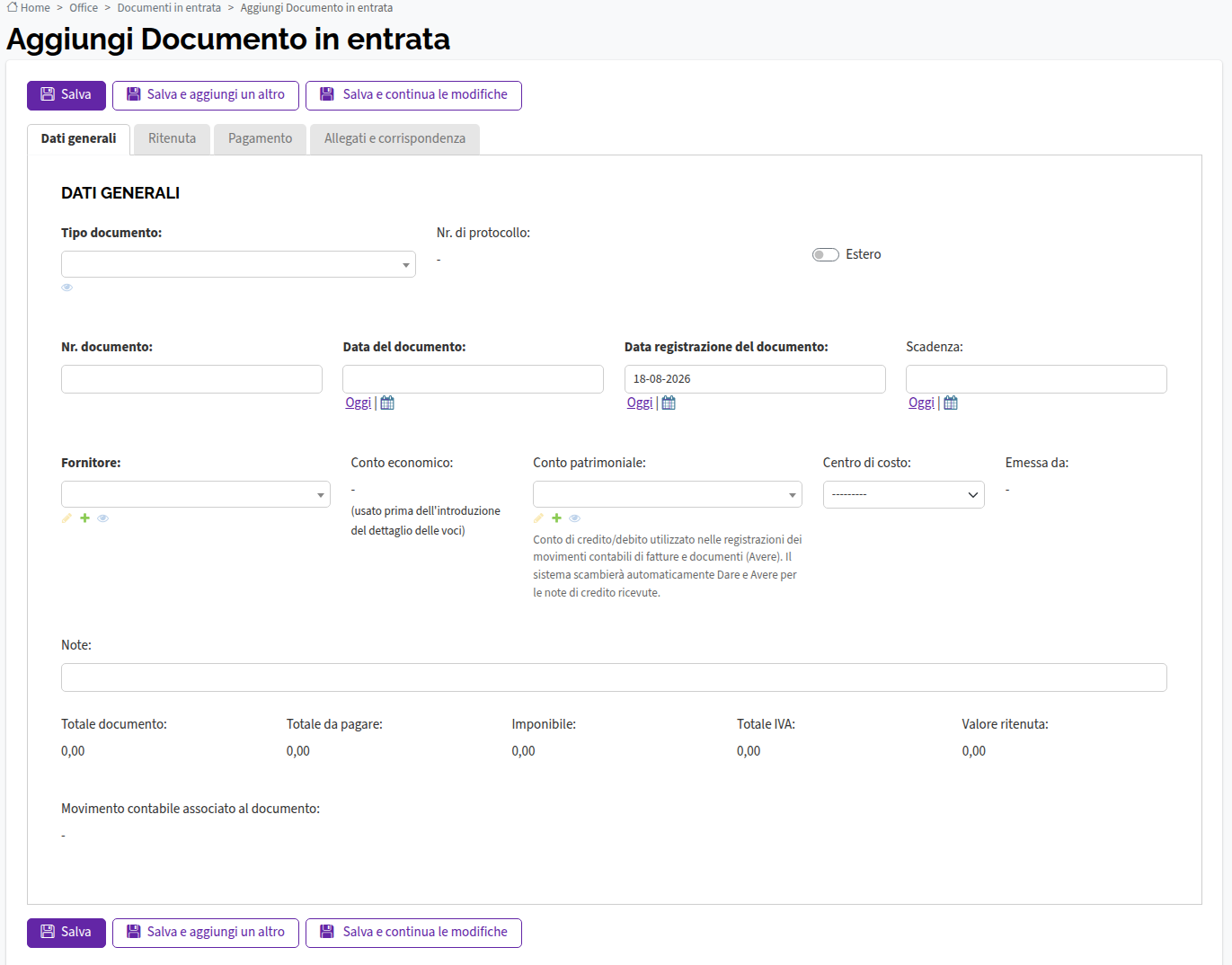The width and height of the screenshot is (1232, 965).
Task: Click bottom Salva e continua le modifiche
Action: coord(413,933)
